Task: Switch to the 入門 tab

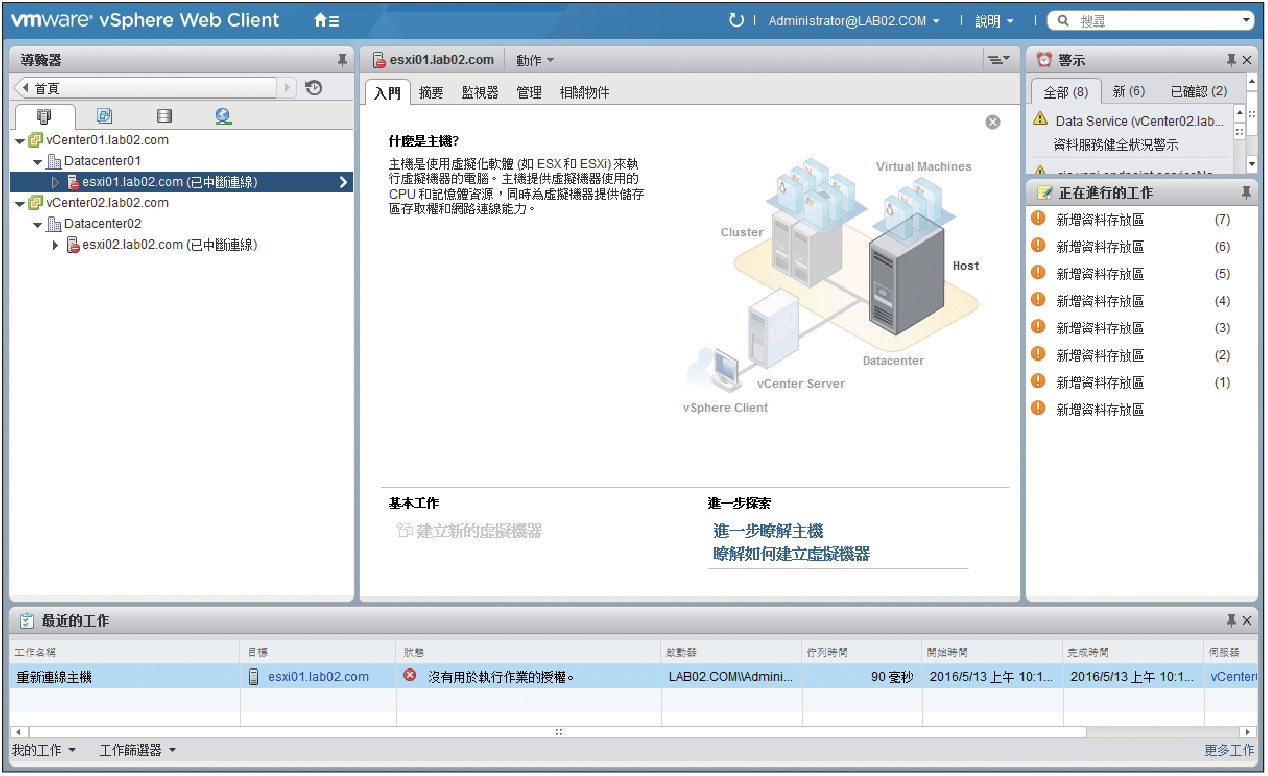Action: [x=387, y=93]
